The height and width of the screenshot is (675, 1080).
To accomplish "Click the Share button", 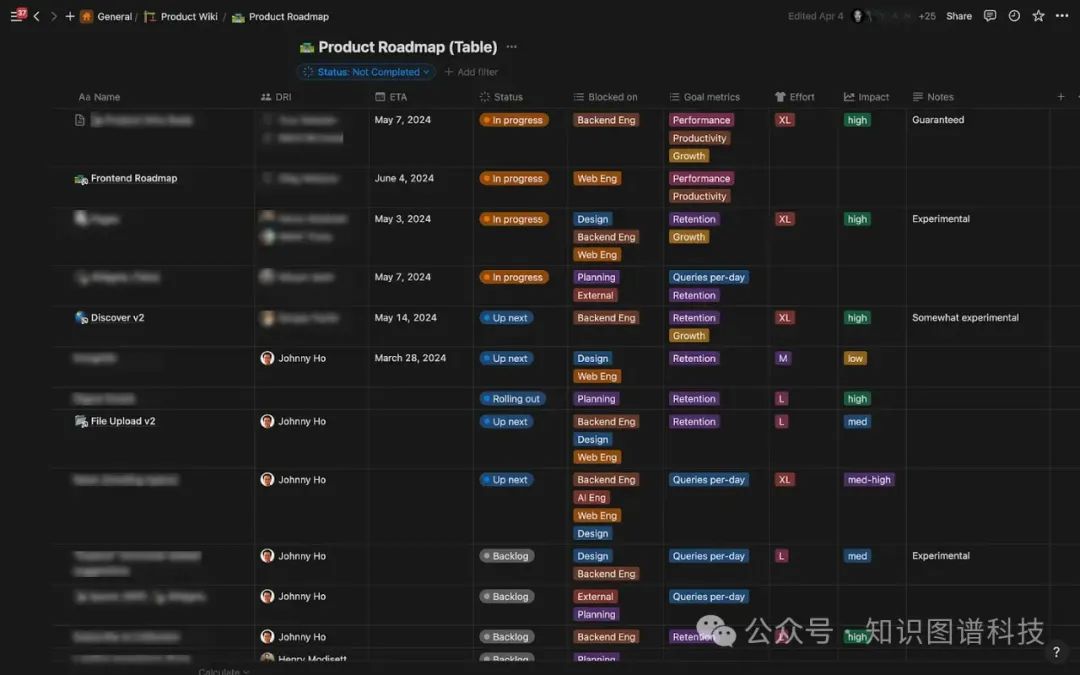I will point(958,16).
